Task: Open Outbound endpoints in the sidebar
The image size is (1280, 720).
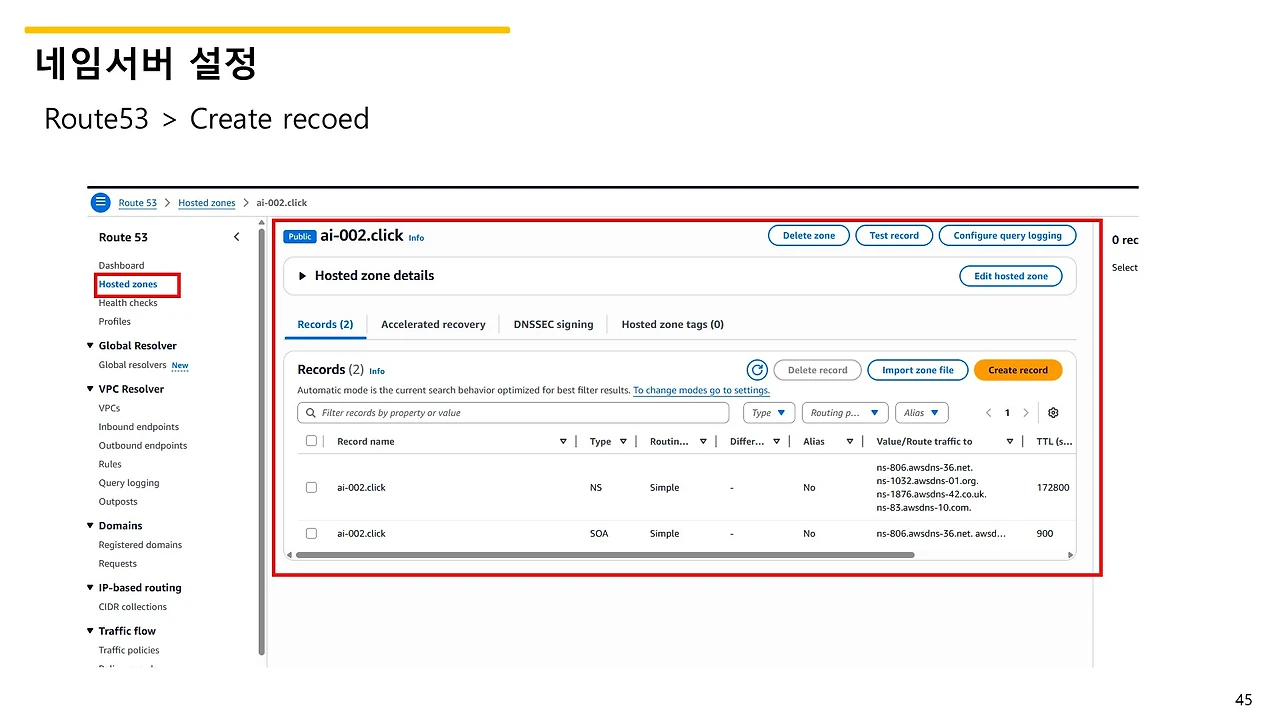Action: coord(143,446)
